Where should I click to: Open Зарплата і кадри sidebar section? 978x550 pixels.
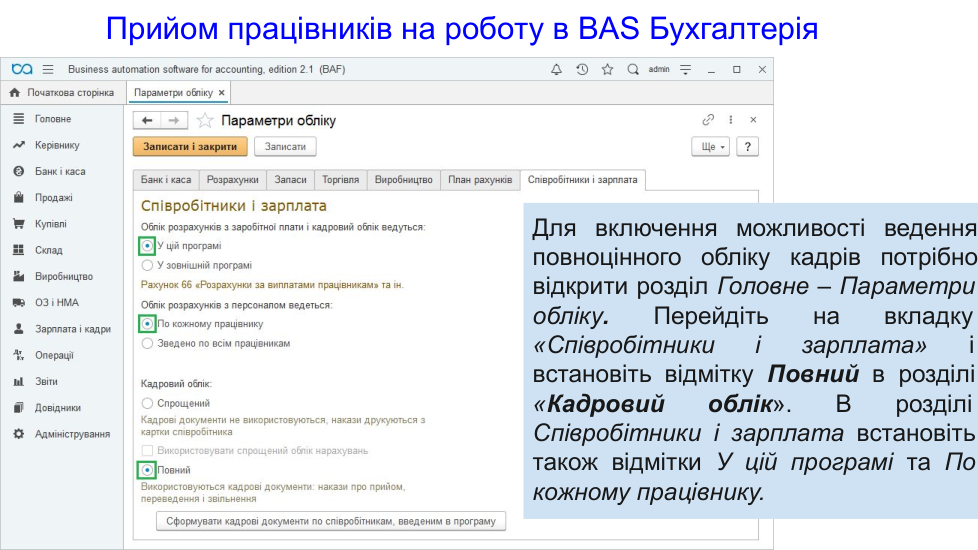72,328
